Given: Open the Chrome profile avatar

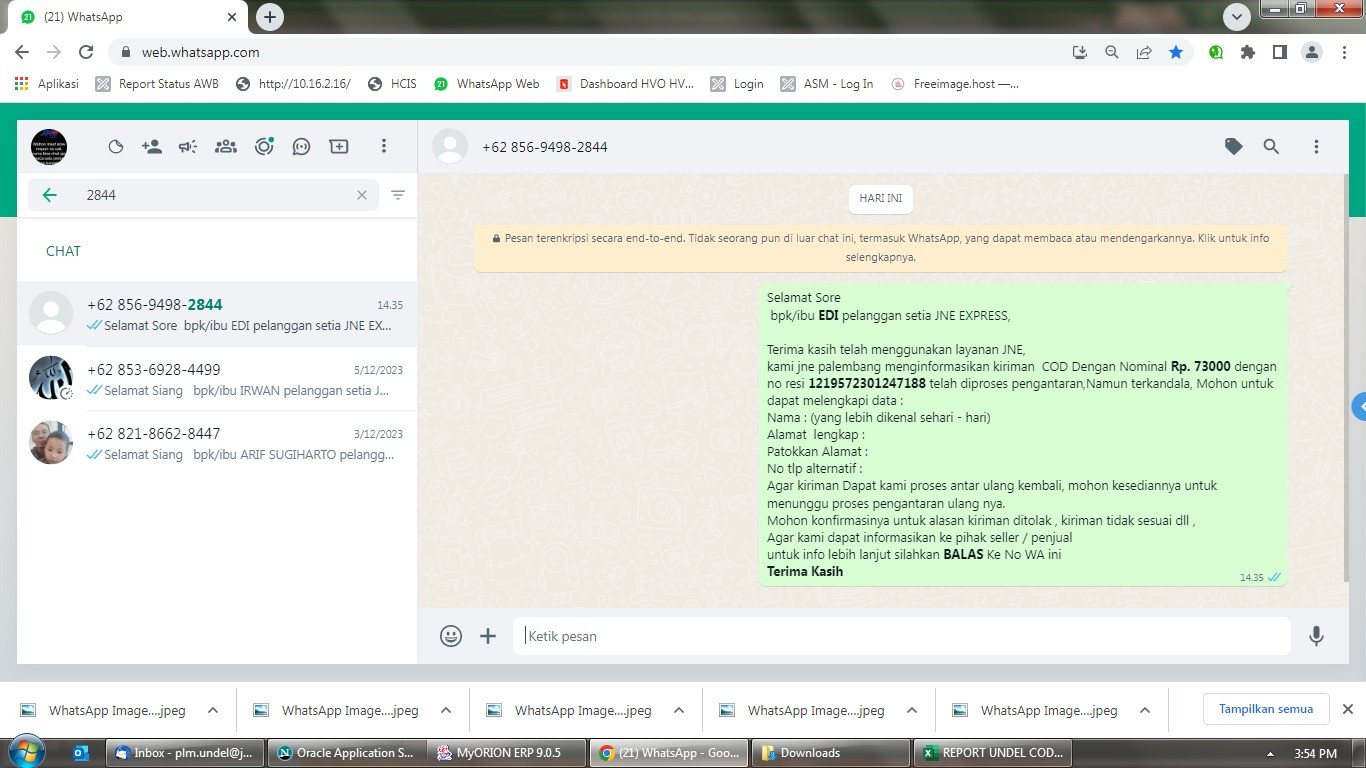Looking at the screenshot, I should tap(1312, 52).
